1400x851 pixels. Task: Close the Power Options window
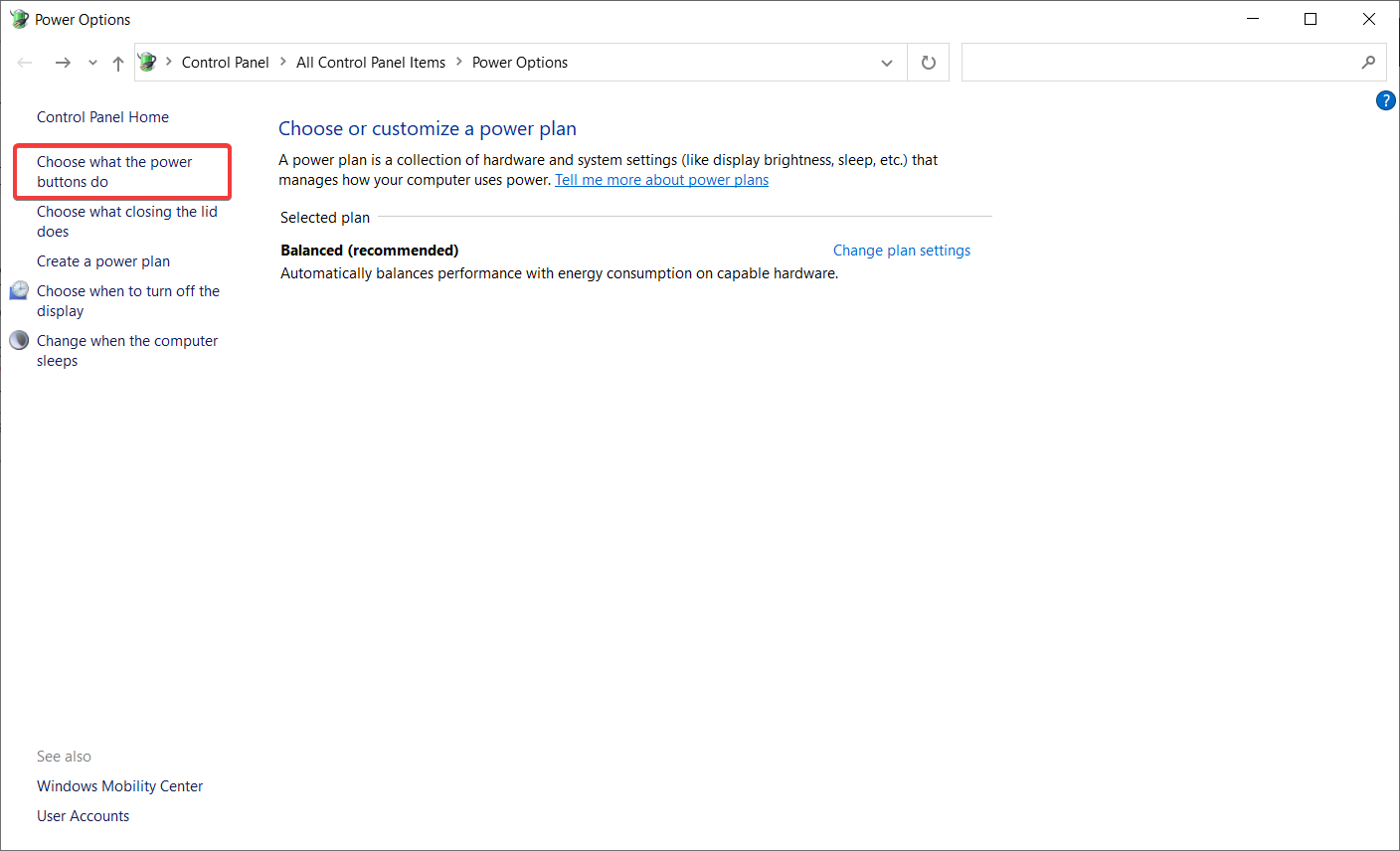click(x=1369, y=19)
